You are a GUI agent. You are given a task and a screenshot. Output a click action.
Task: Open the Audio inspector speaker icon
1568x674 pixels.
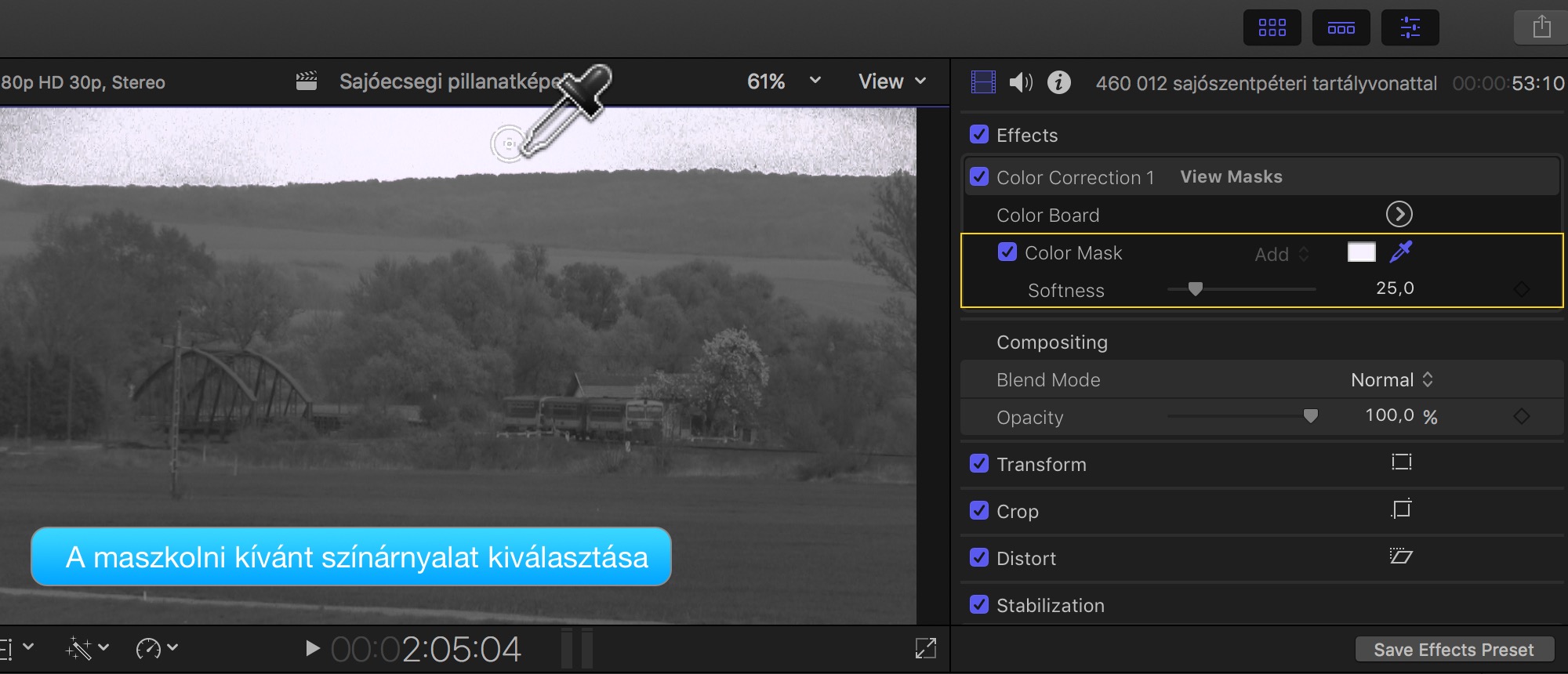[1020, 82]
